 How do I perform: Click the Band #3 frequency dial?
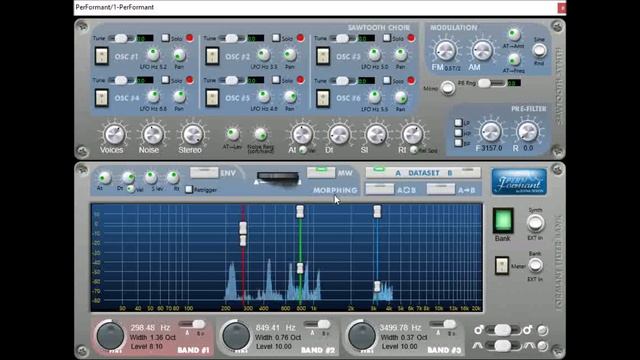[x=362, y=336]
